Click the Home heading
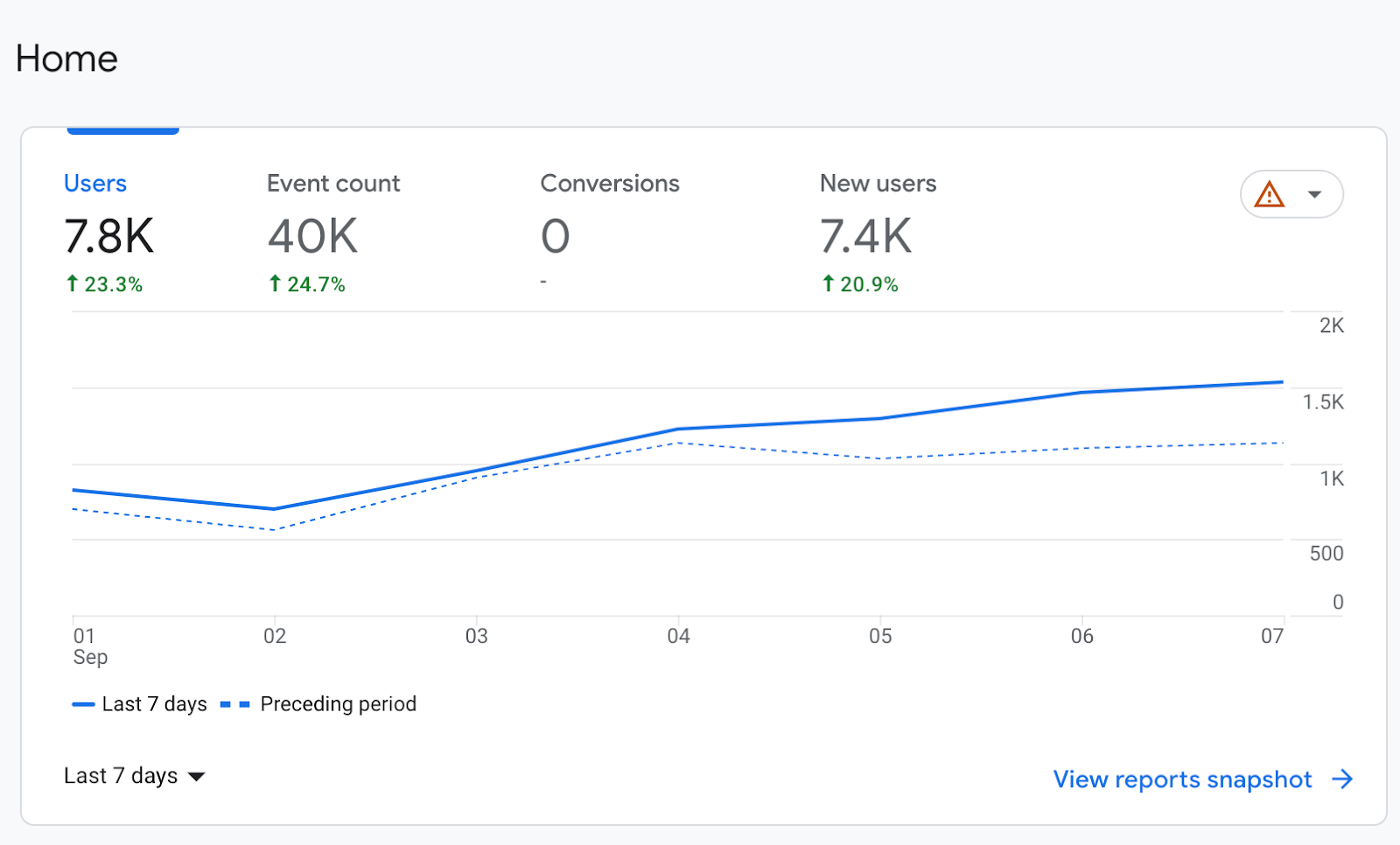 (x=66, y=58)
